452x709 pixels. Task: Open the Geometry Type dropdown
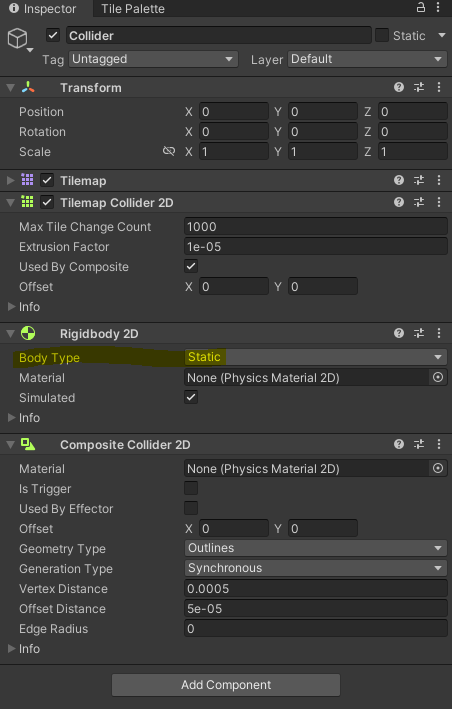[x=315, y=548]
